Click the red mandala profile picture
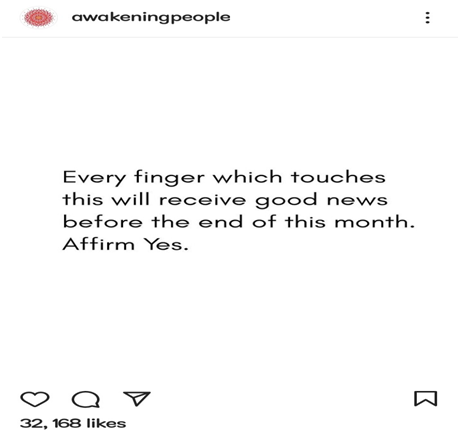The height and width of the screenshot is (432, 460). coord(39,17)
